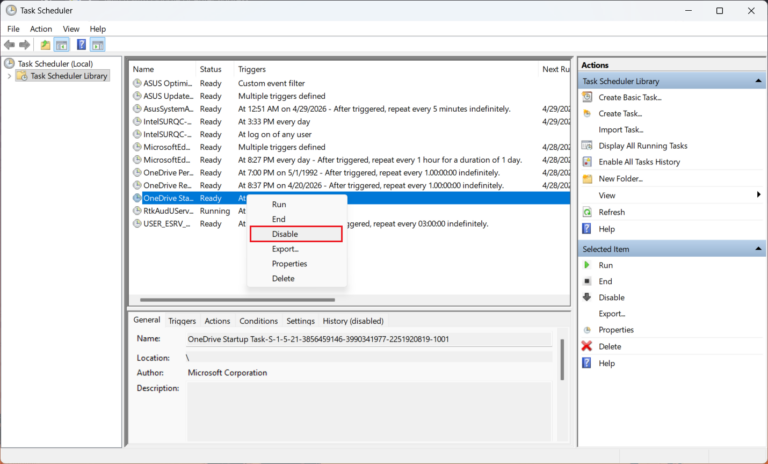
Task: Click the Task Scheduler Library folder icon
Action: 22,76
